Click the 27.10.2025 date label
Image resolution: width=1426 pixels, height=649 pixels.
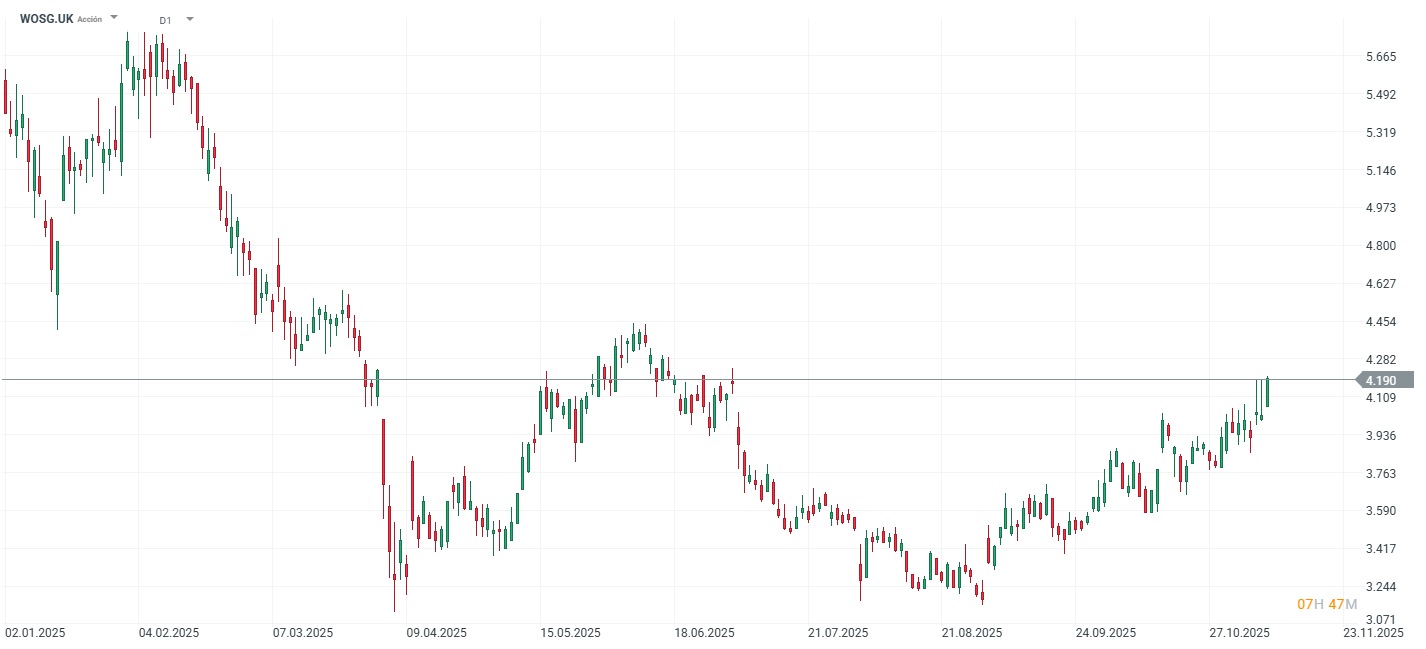click(1239, 633)
